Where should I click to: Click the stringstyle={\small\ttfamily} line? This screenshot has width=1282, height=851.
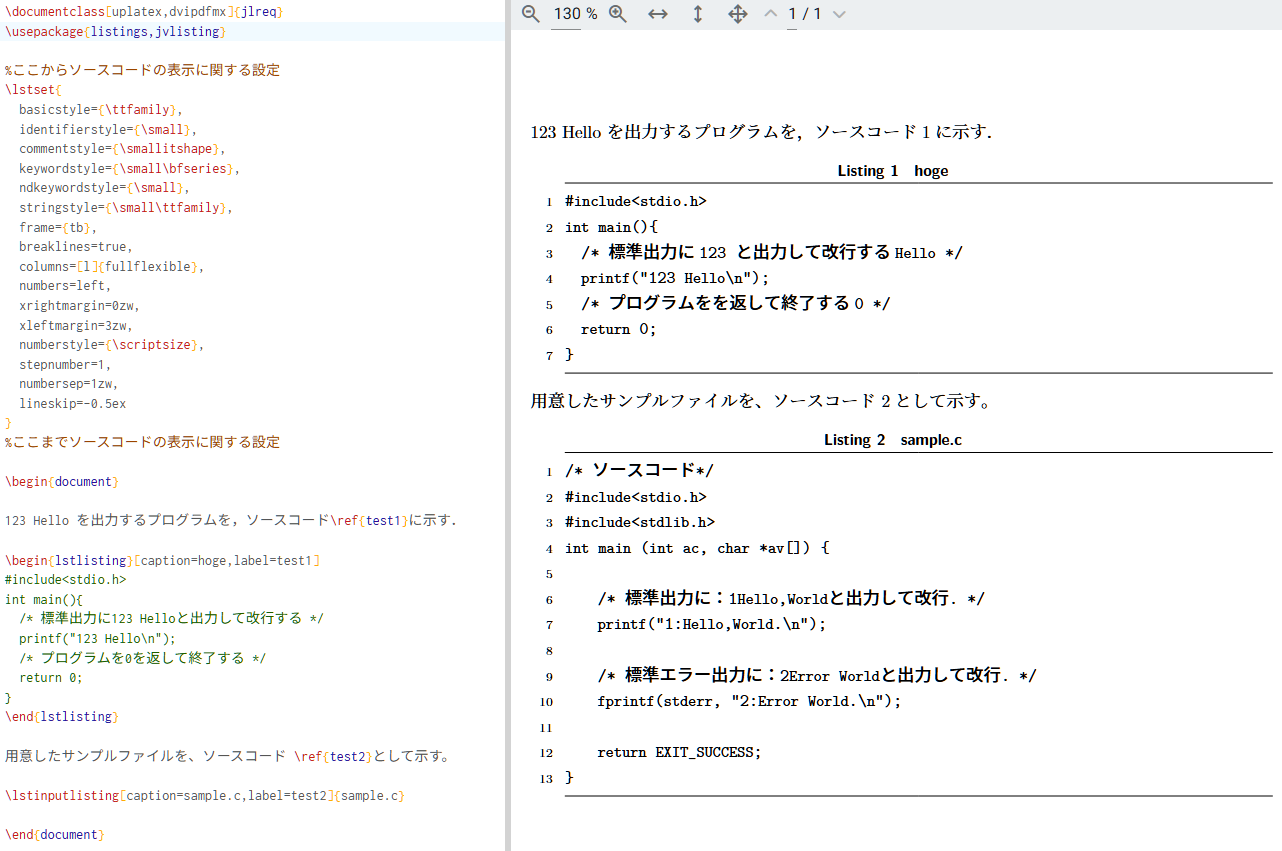[126, 208]
